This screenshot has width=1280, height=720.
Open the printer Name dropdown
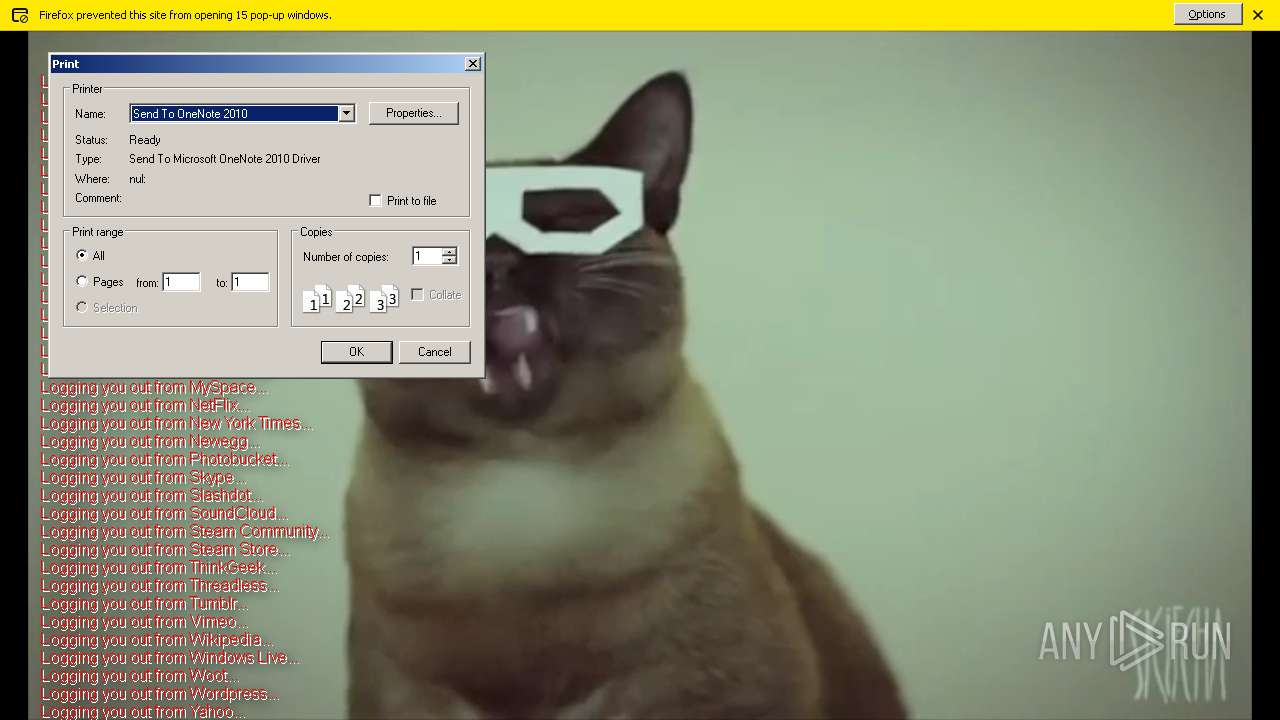click(x=346, y=114)
